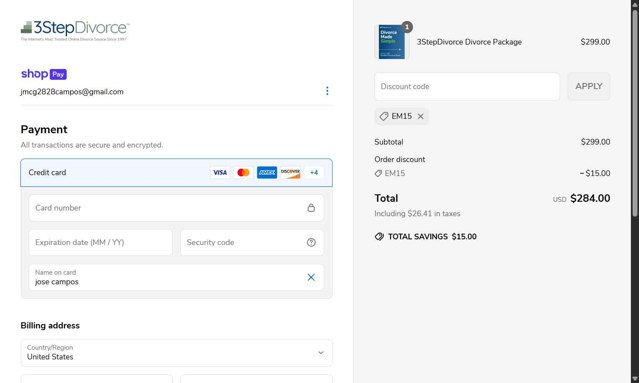Open the Country/Region dropdown
639x383 pixels.
(x=176, y=353)
